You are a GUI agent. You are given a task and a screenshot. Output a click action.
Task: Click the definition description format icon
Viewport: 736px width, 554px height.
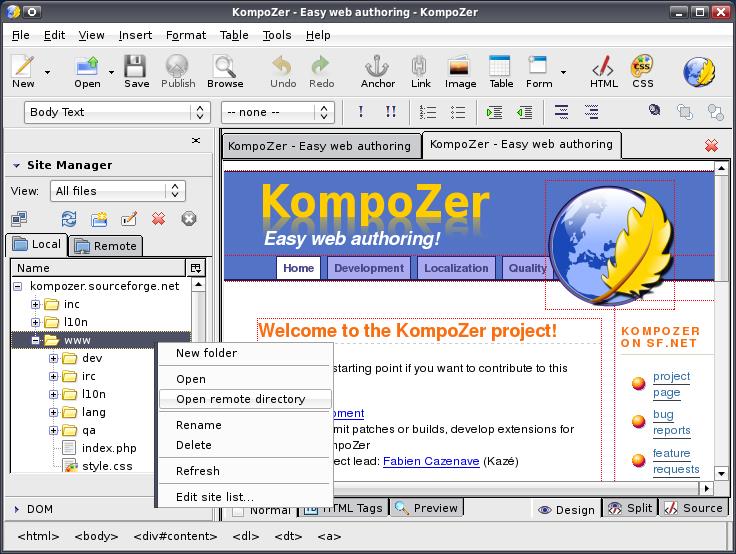coord(591,112)
